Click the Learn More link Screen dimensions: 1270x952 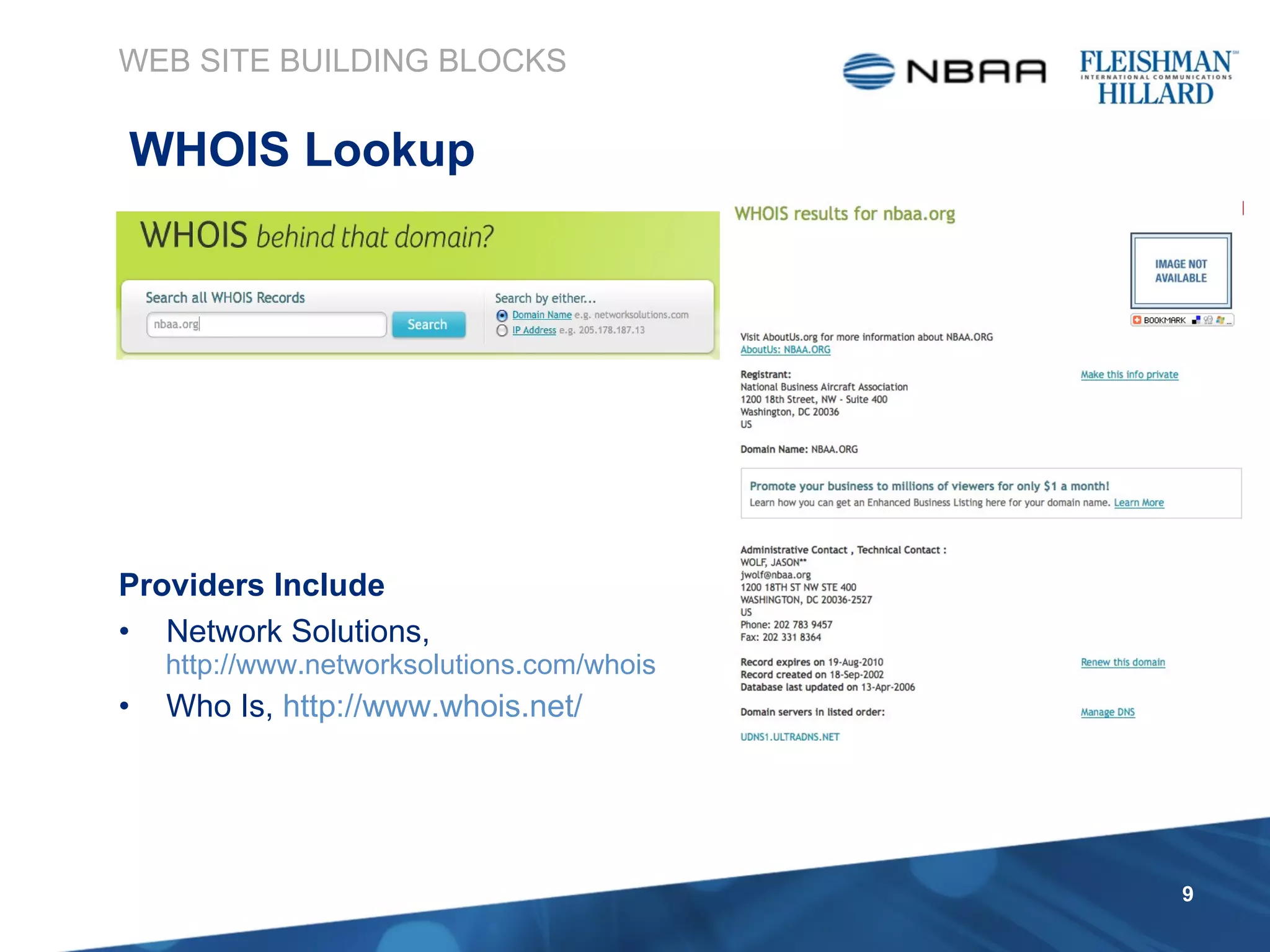click(x=1139, y=503)
